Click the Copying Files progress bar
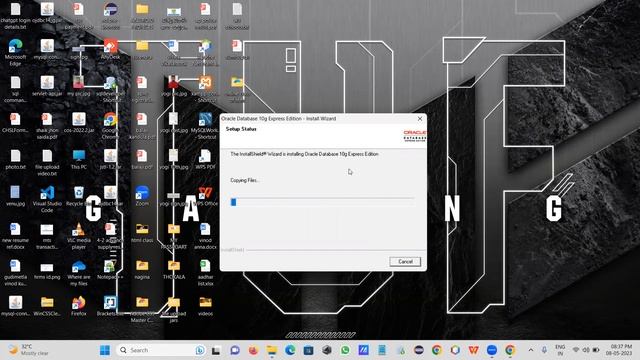This screenshot has width=640, height=360. coord(322,202)
